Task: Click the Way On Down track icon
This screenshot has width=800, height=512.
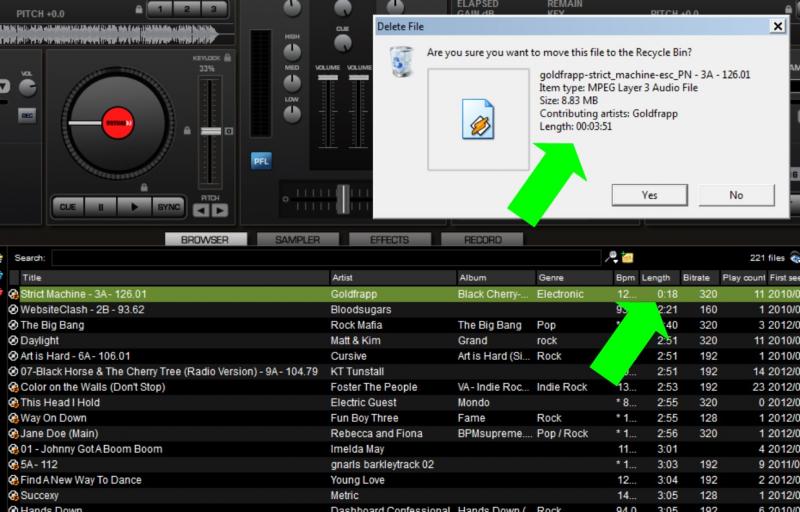Action: (x=14, y=418)
